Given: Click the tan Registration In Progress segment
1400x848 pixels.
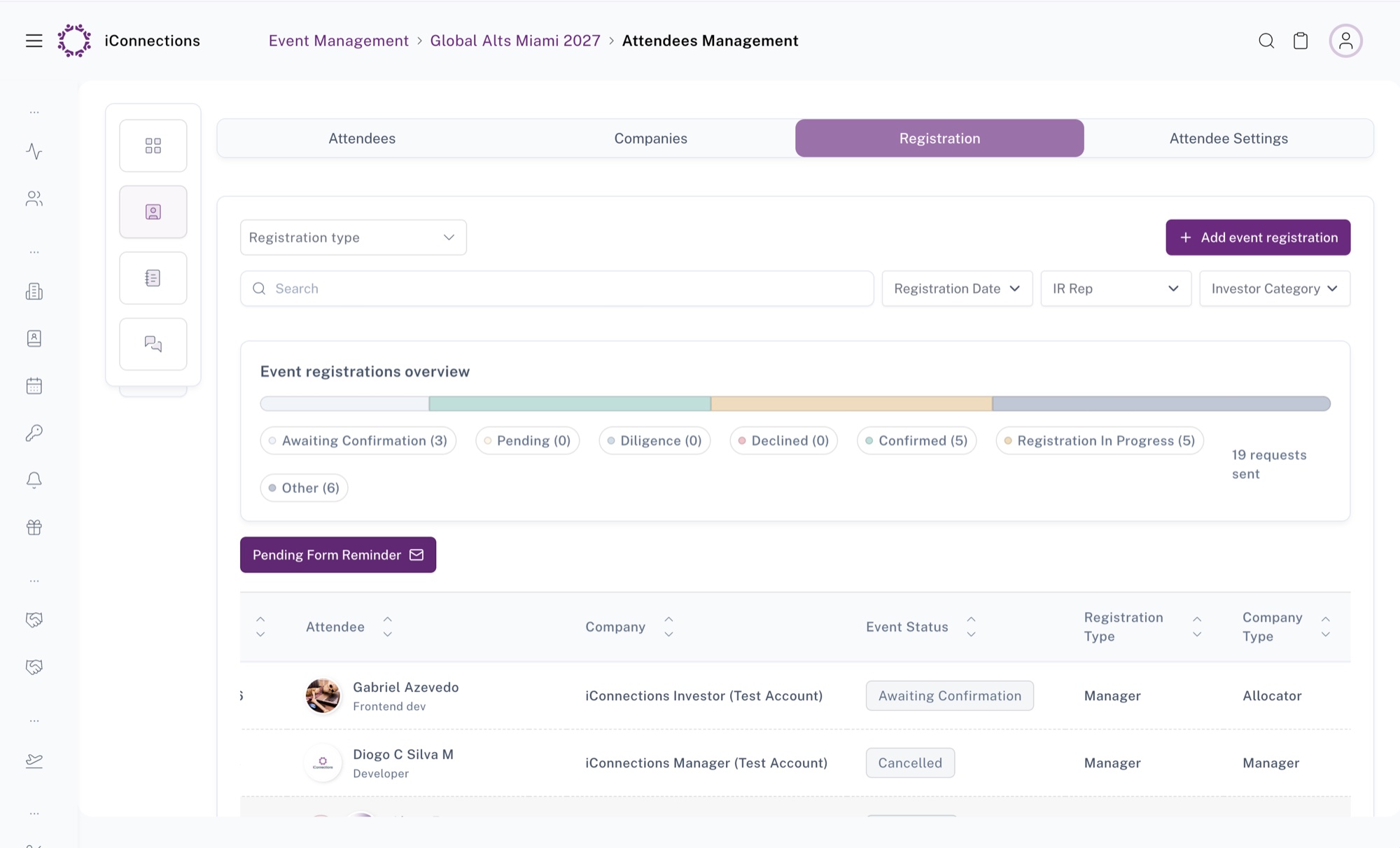Looking at the screenshot, I should click(x=851, y=403).
